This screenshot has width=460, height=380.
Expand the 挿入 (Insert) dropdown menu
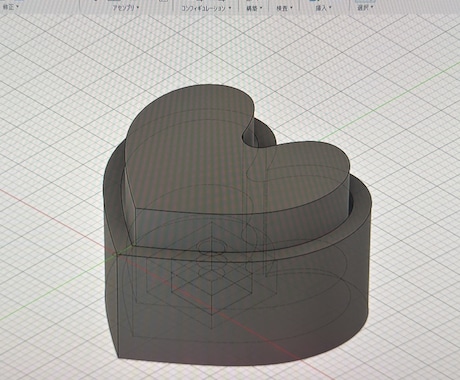tap(323, 8)
